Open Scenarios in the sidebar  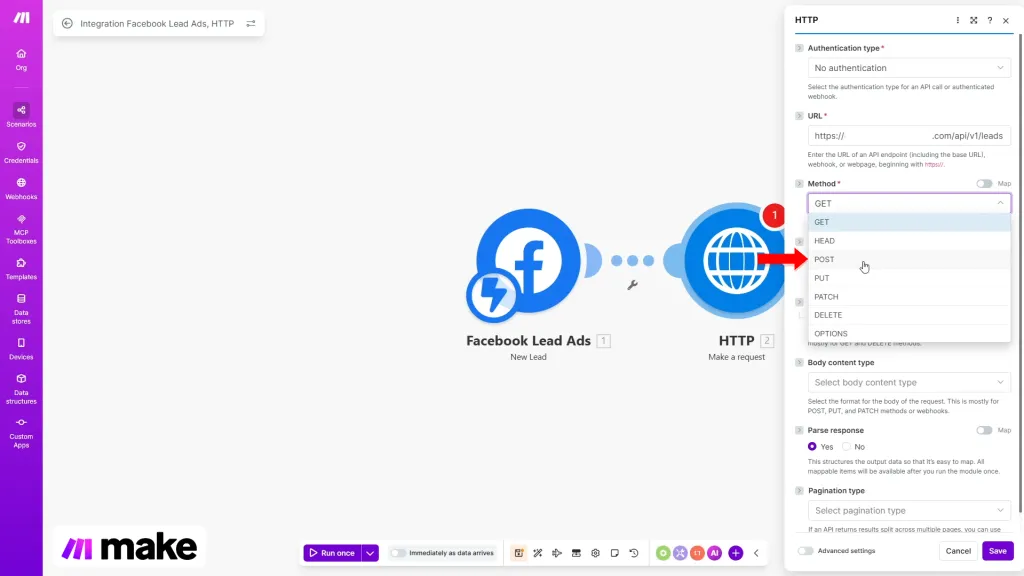coord(21,115)
